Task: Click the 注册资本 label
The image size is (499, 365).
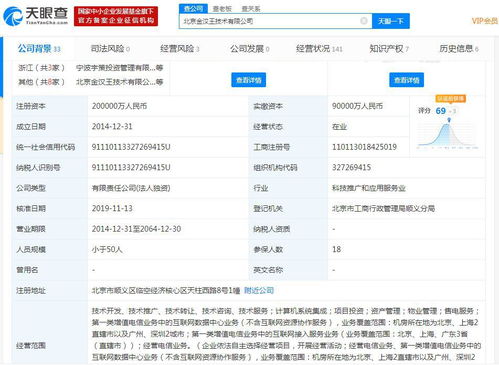Action: [31, 106]
